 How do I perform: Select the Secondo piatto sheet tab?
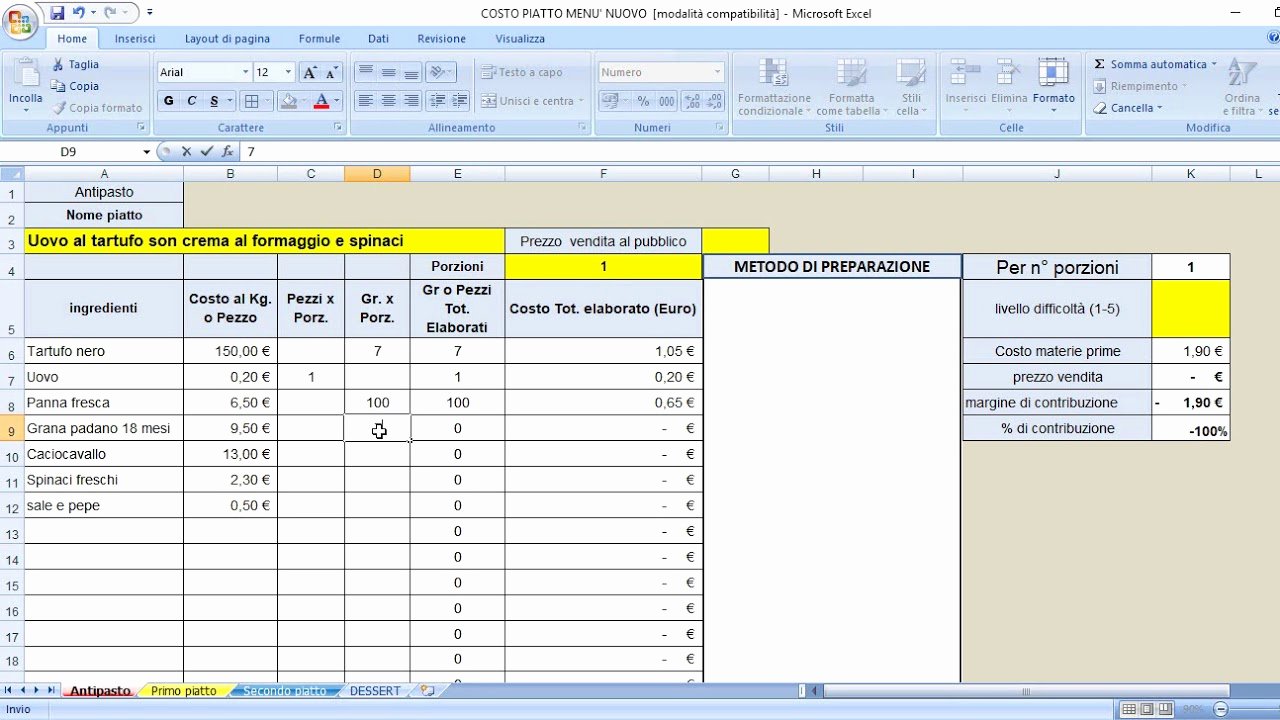pyautogui.click(x=284, y=691)
